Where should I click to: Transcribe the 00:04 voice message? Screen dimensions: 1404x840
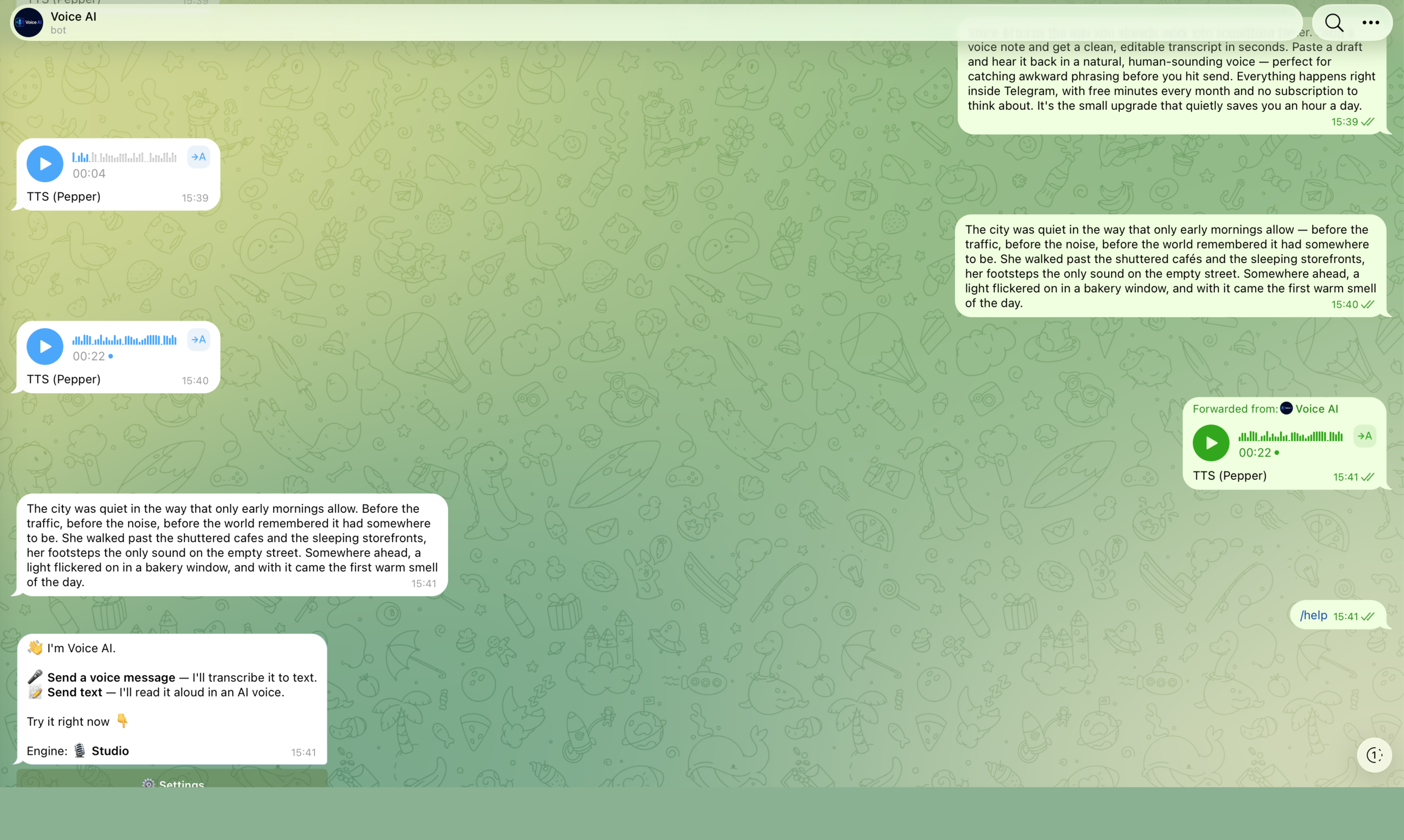pyautogui.click(x=198, y=157)
